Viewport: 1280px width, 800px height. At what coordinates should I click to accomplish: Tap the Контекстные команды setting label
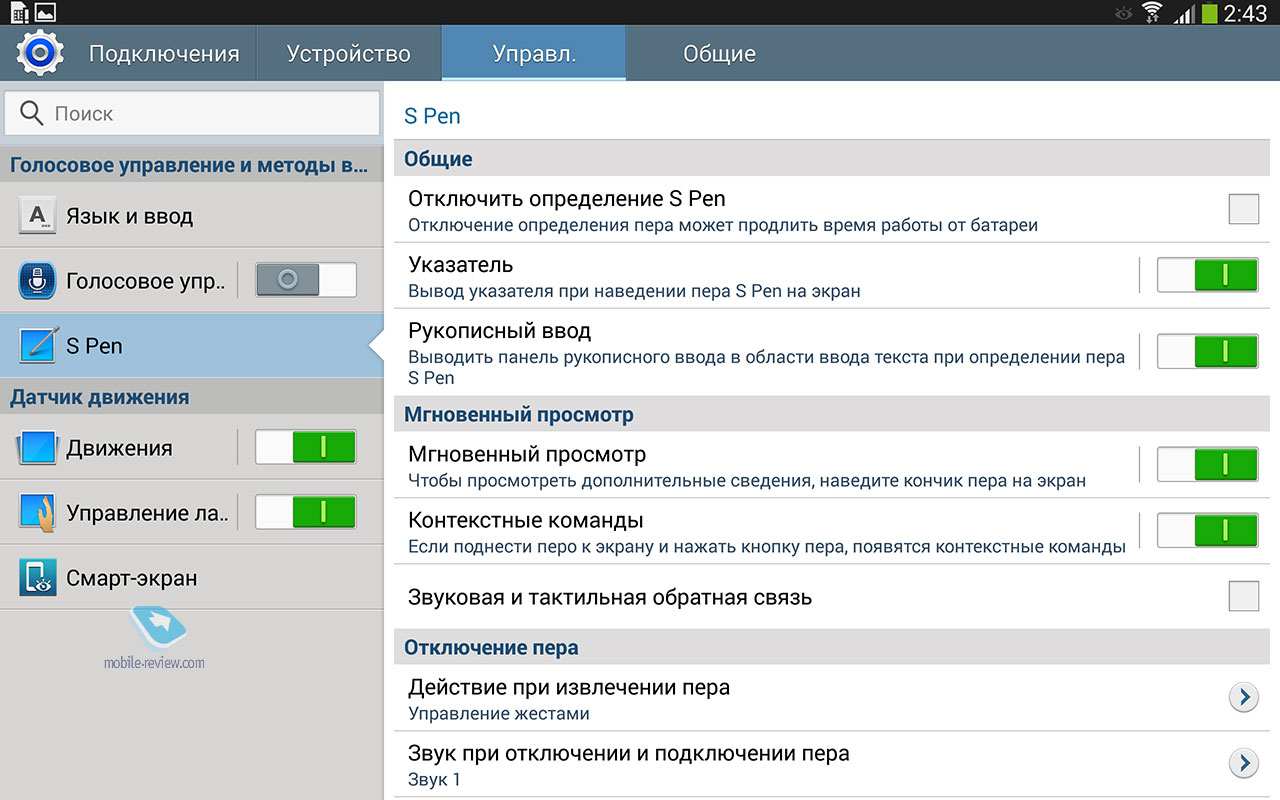point(526,521)
